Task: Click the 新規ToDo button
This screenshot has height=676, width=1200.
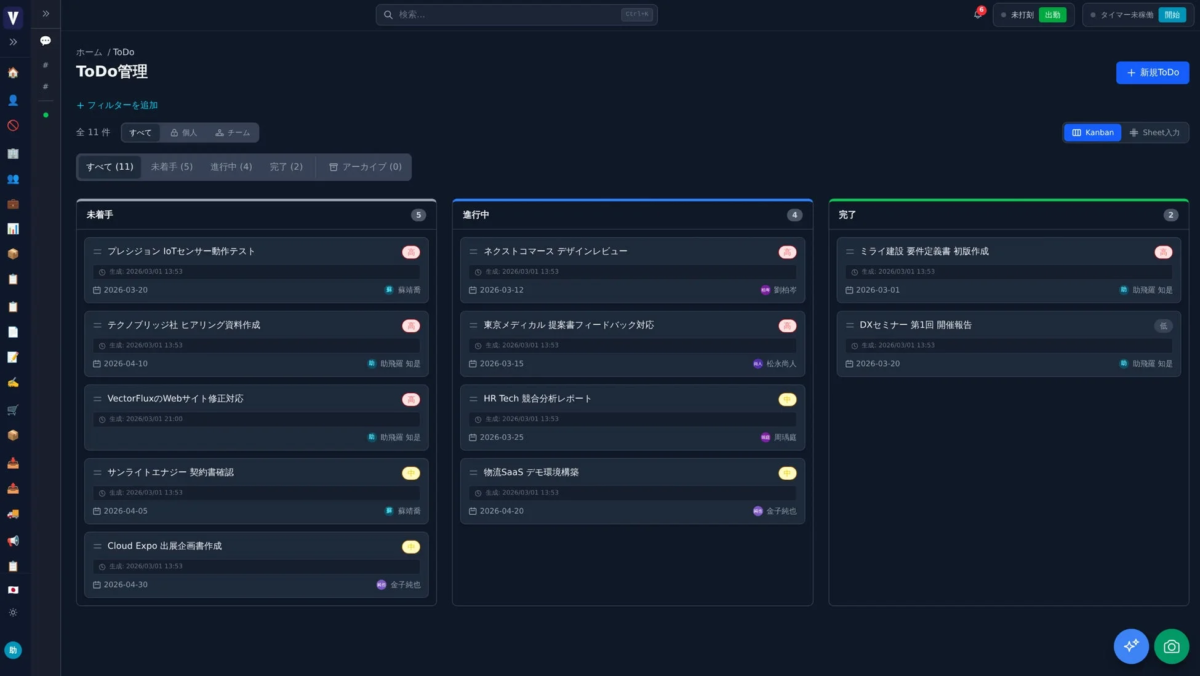Action: coord(1152,72)
